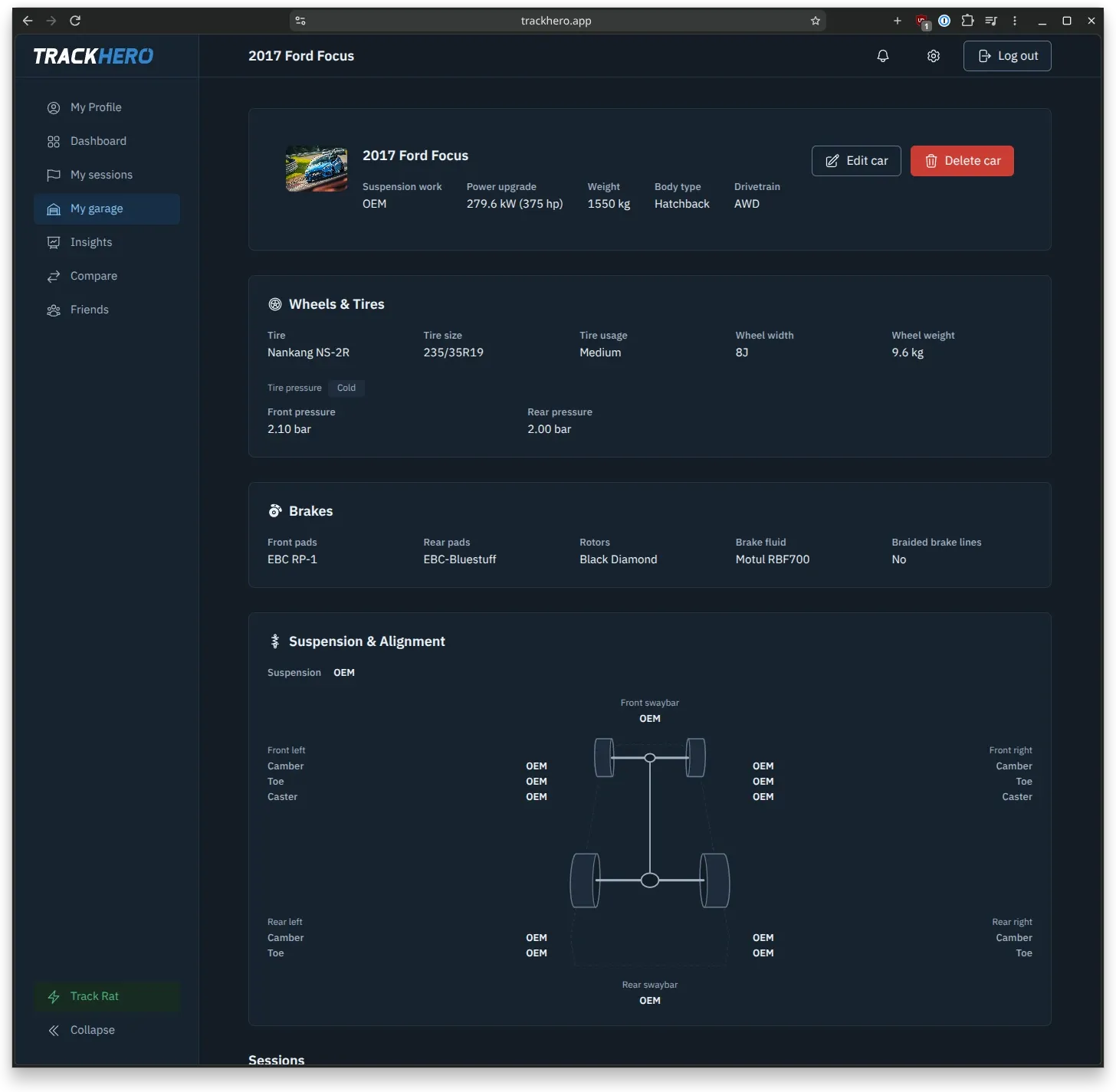This screenshot has width=1116, height=1092.
Task: Navigate to Dashboard
Action: tap(107, 141)
